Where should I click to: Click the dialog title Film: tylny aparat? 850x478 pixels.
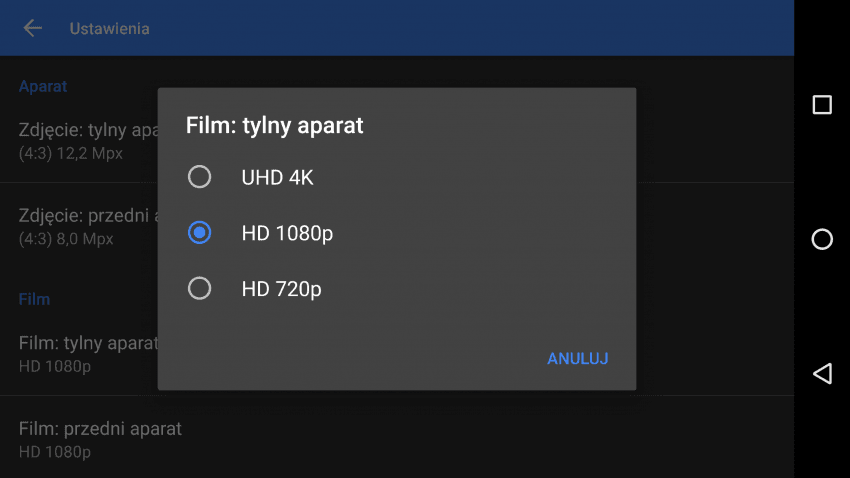[x=274, y=126]
